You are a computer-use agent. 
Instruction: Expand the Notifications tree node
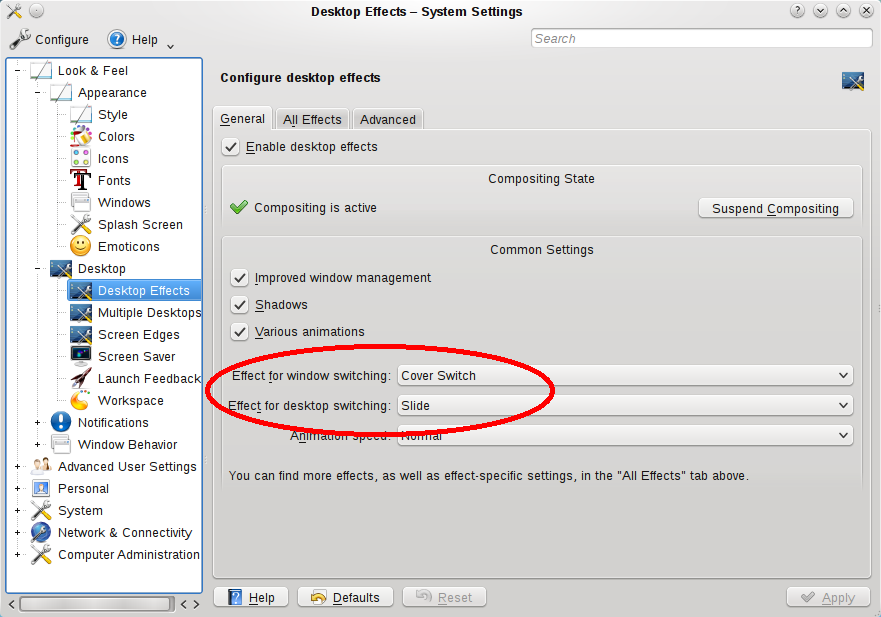point(38,422)
